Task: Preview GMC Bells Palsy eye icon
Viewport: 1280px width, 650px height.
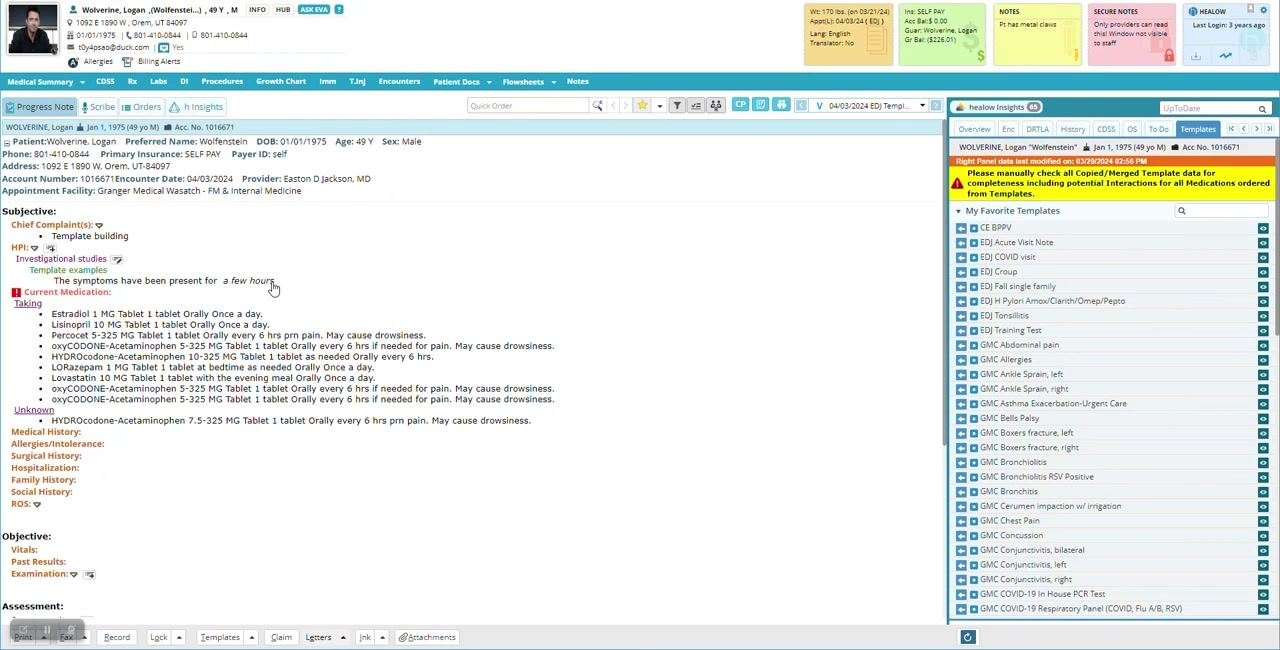Action: pyautogui.click(x=1263, y=418)
